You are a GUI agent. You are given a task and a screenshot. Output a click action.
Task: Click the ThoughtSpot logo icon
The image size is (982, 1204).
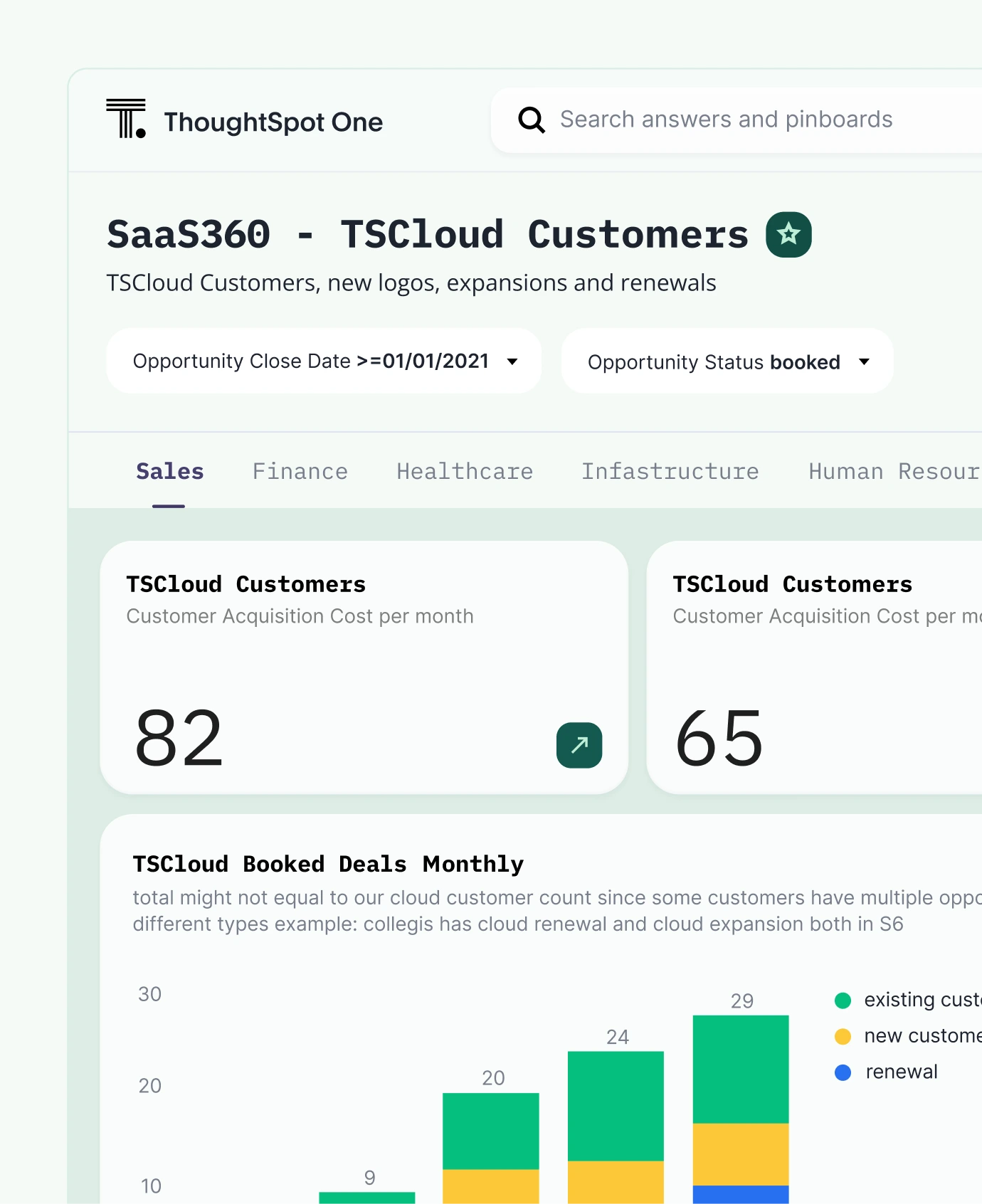(126, 119)
